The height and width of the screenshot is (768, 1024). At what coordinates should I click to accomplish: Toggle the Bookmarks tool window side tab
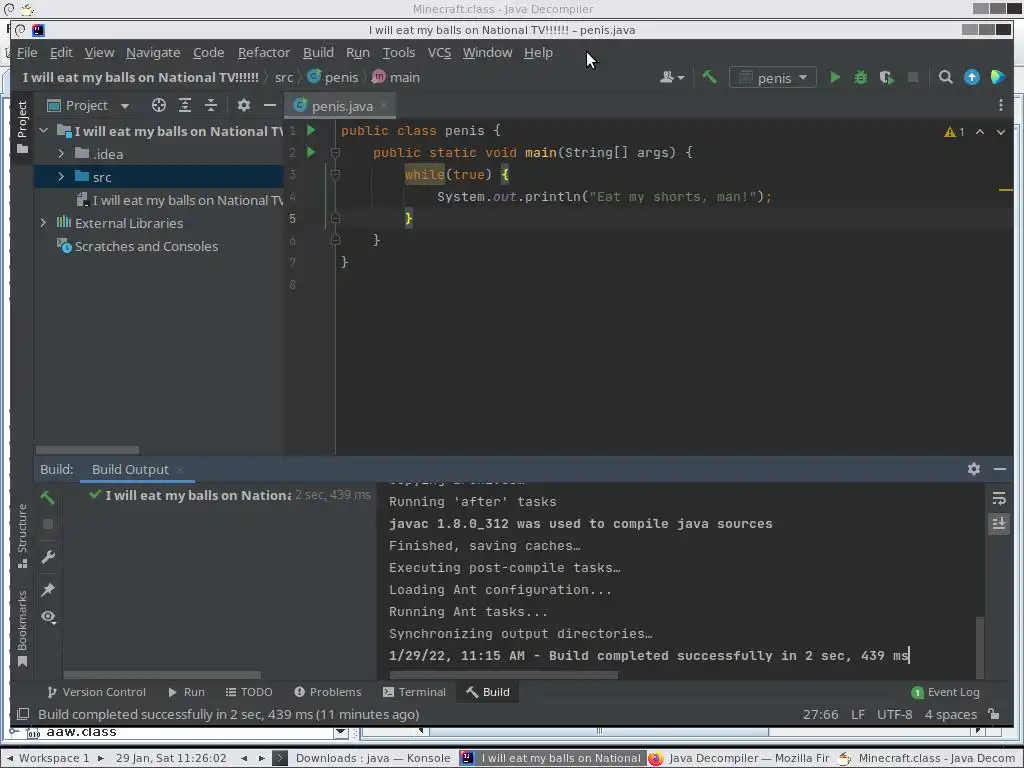(x=22, y=628)
